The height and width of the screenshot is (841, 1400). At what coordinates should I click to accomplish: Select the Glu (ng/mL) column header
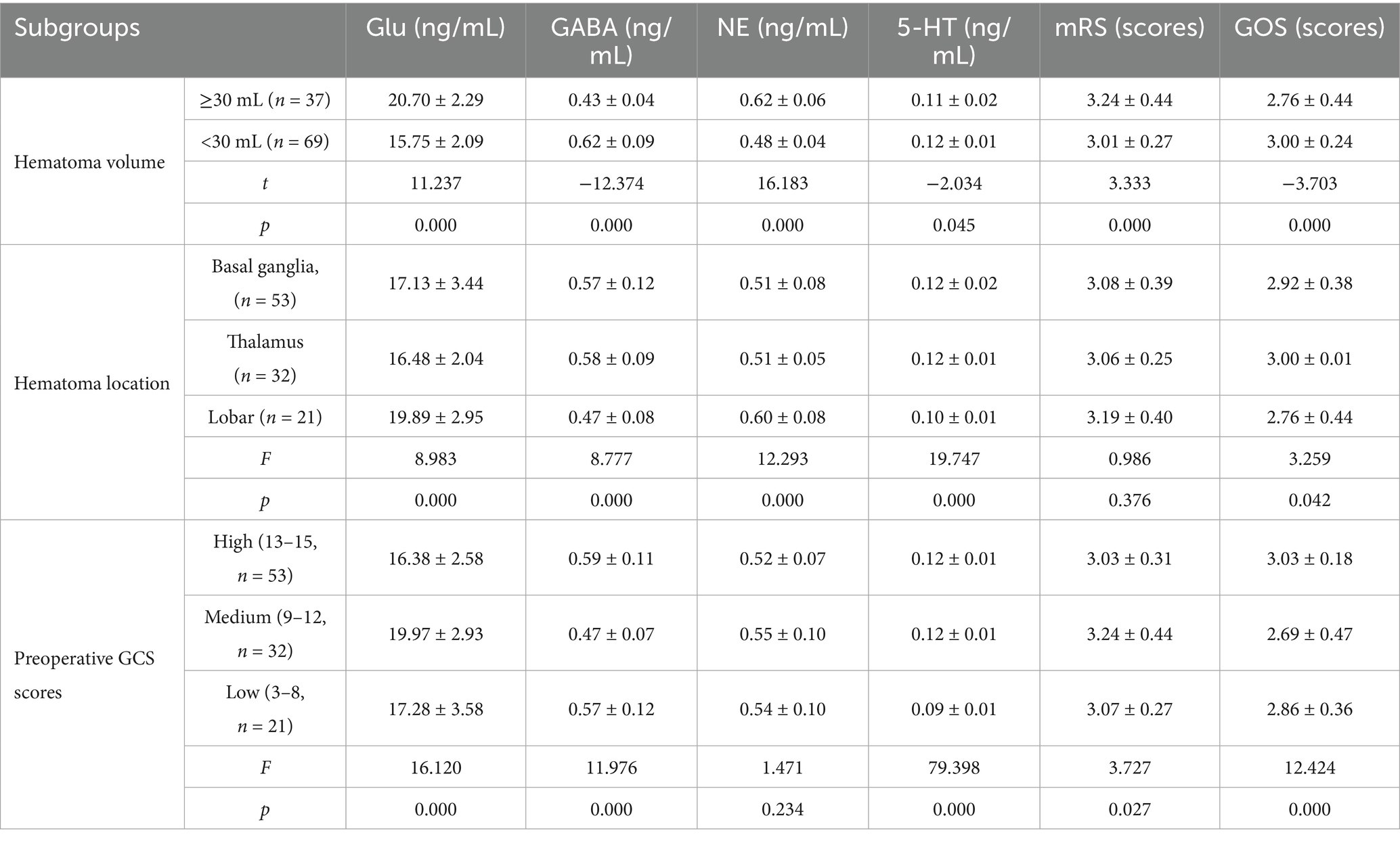point(435,28)
